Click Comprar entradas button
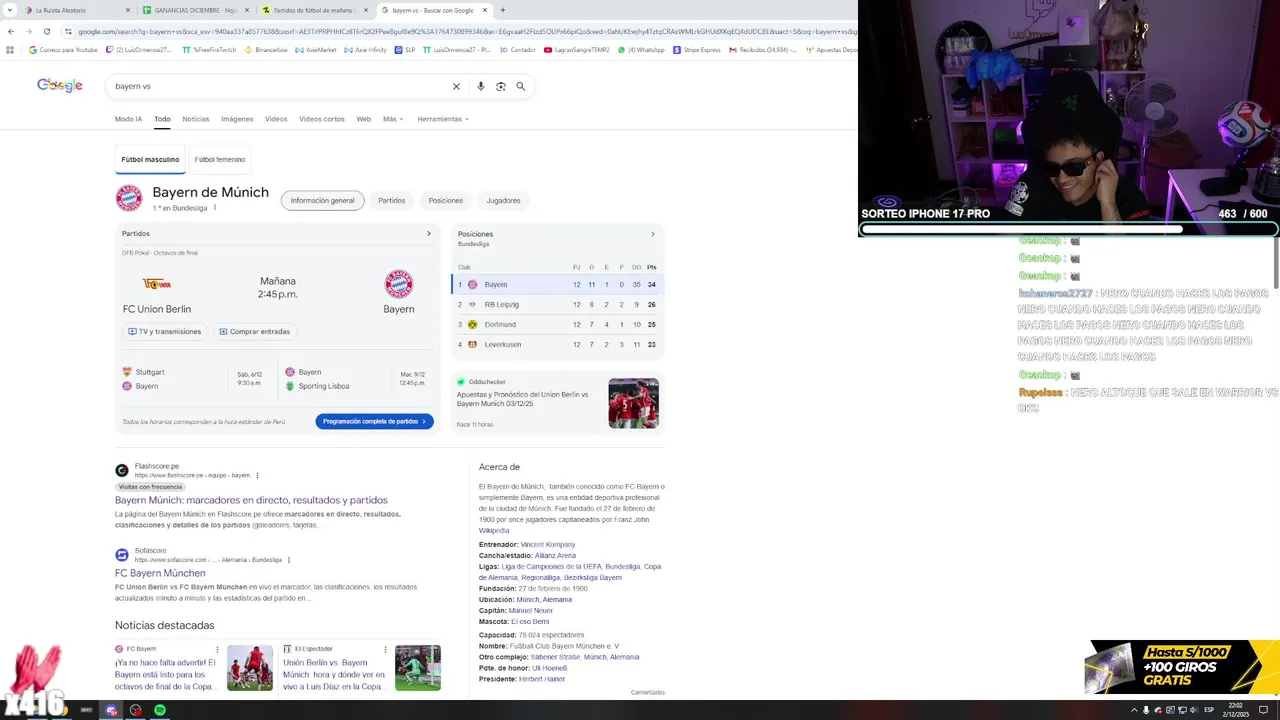 click(255, 331)
